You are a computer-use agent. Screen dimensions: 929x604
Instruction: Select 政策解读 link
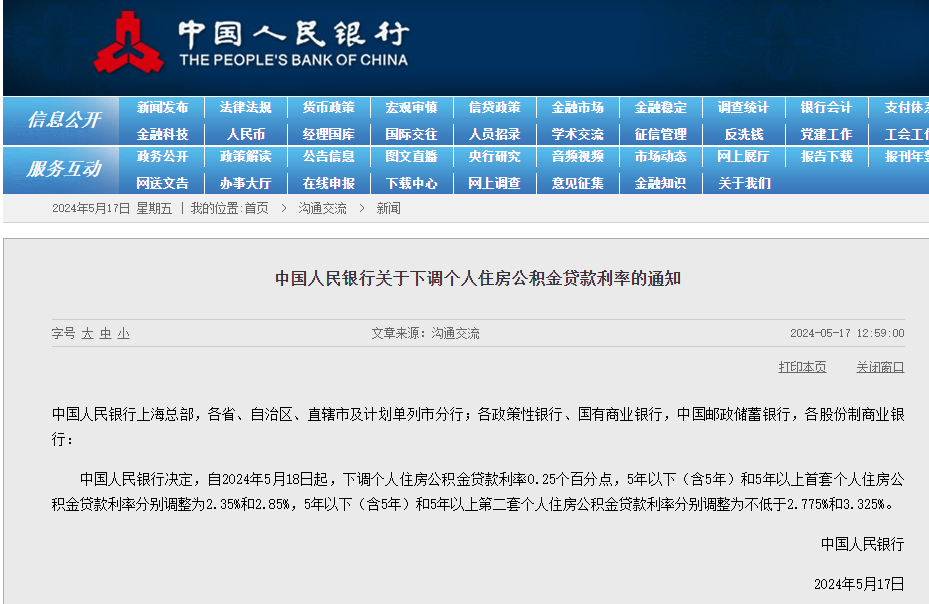pos(245,156)
